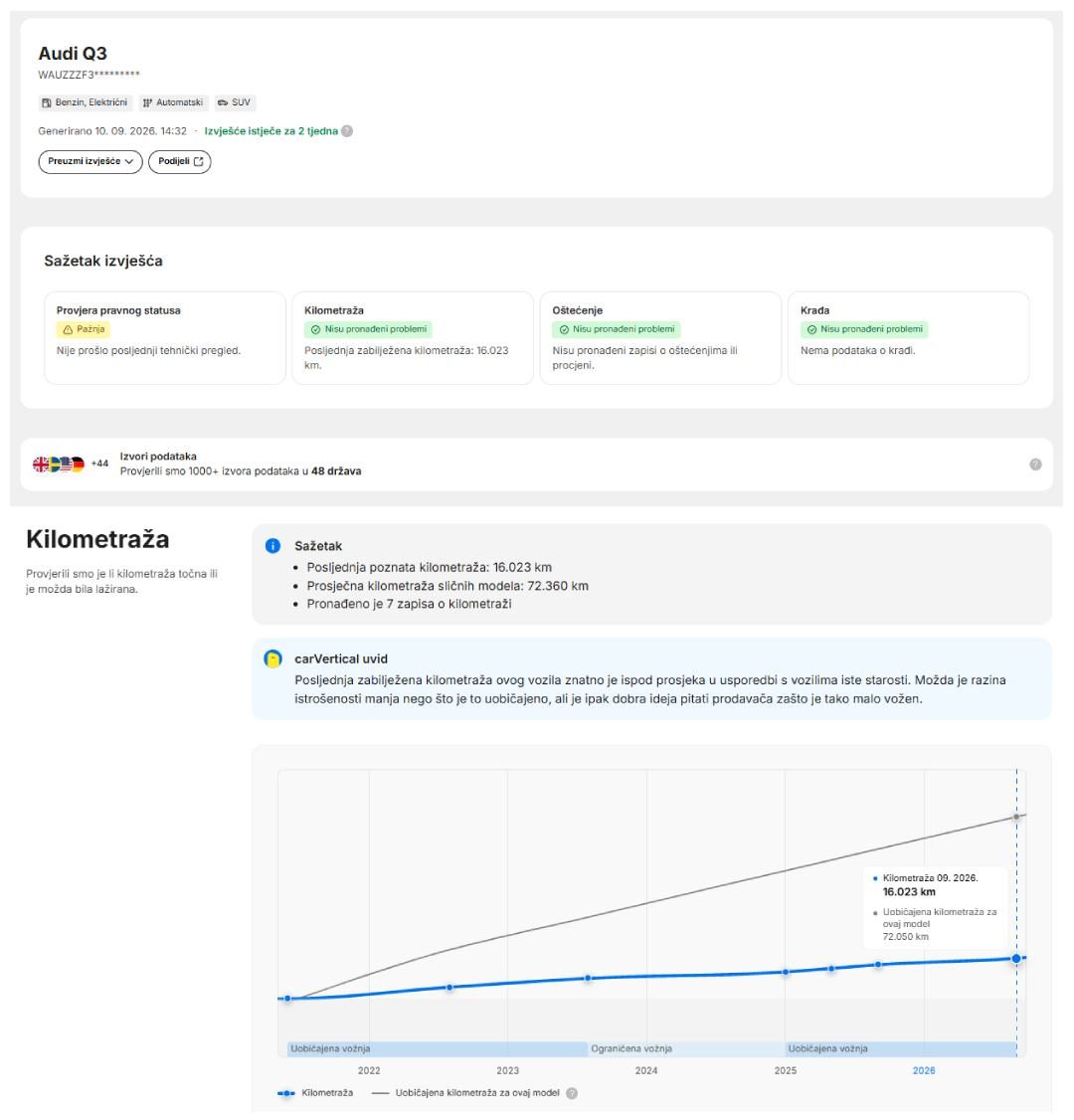This screenshot has height=1120, width=1074.
Task: Click help icon next to report expiry
Action: (347, 131)
